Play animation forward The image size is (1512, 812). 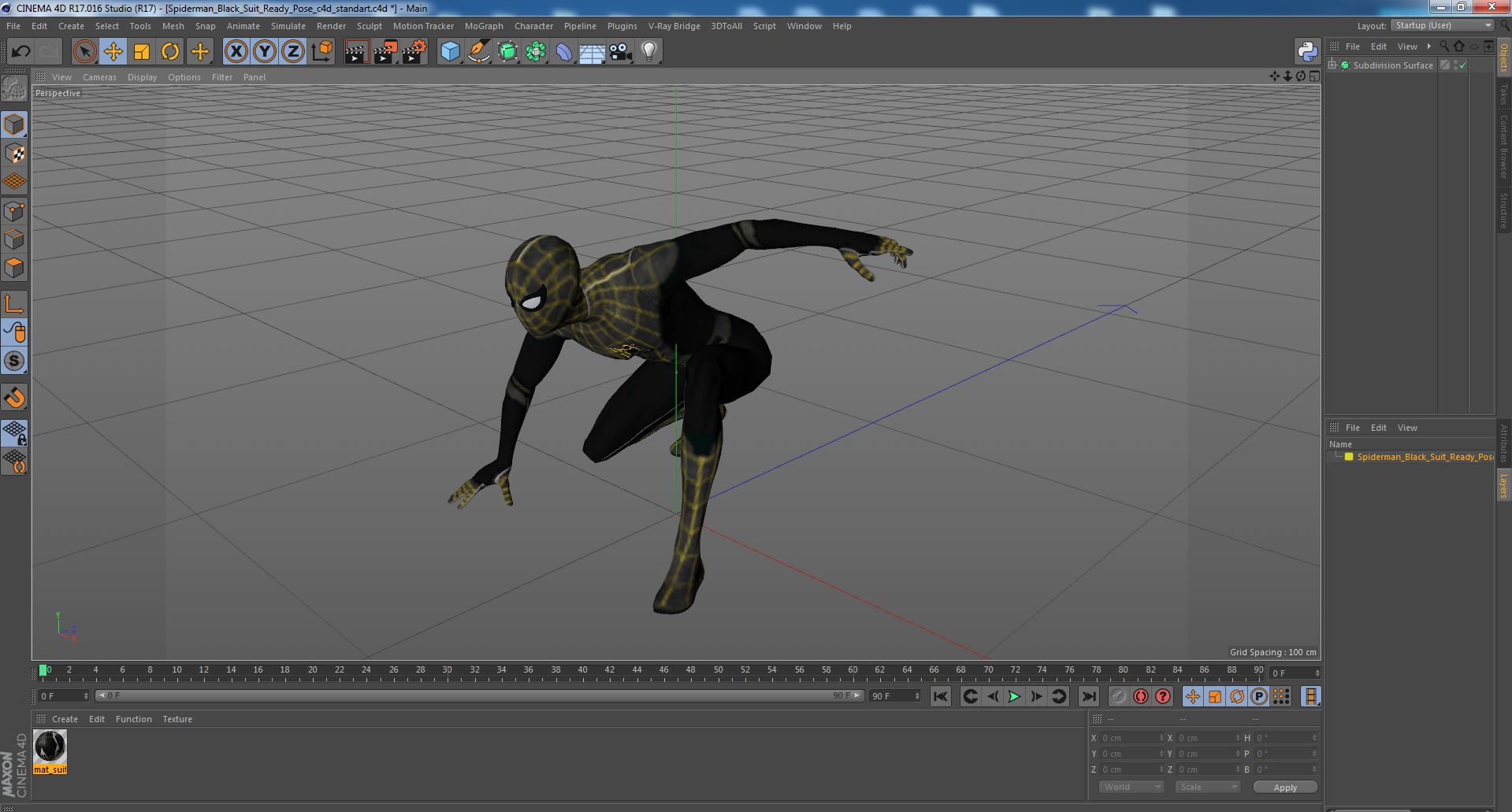(1014, 696)
